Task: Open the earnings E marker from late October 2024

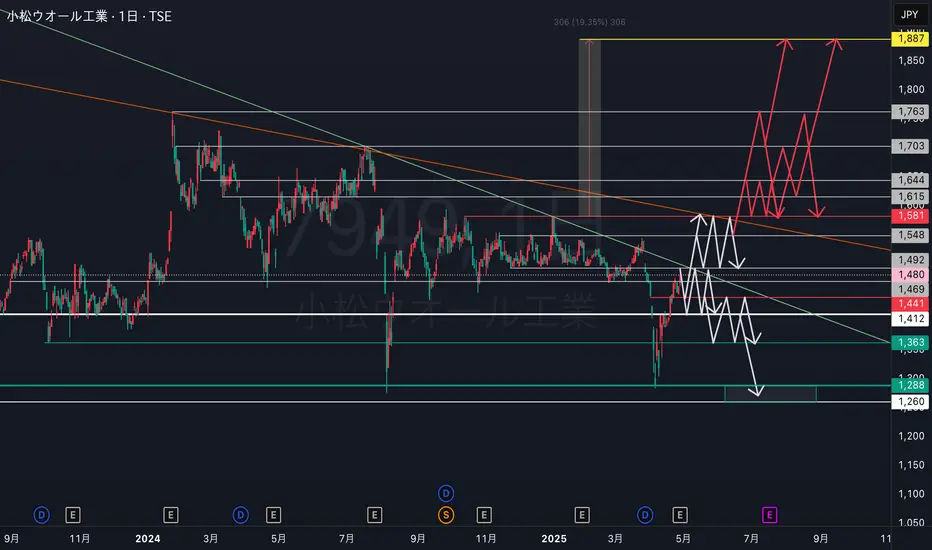Action: click(x=484, y=515)
